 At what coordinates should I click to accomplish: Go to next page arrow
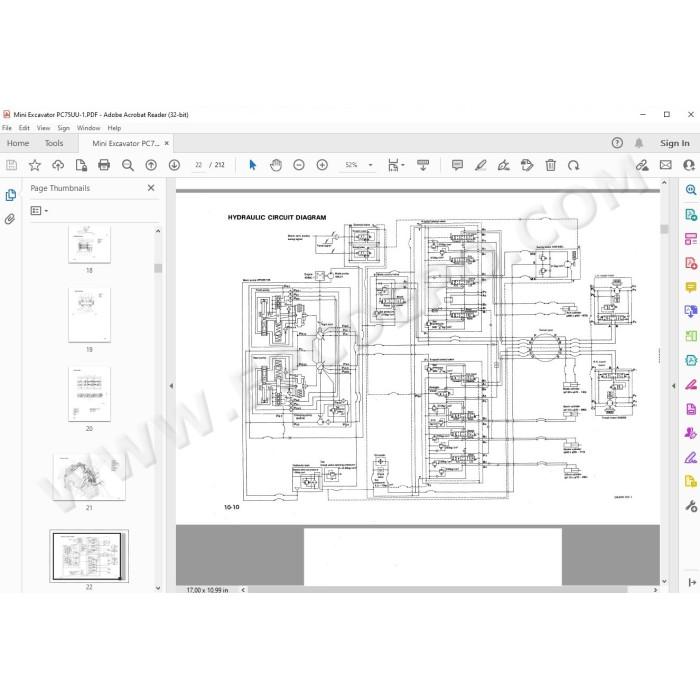point(175,165)
